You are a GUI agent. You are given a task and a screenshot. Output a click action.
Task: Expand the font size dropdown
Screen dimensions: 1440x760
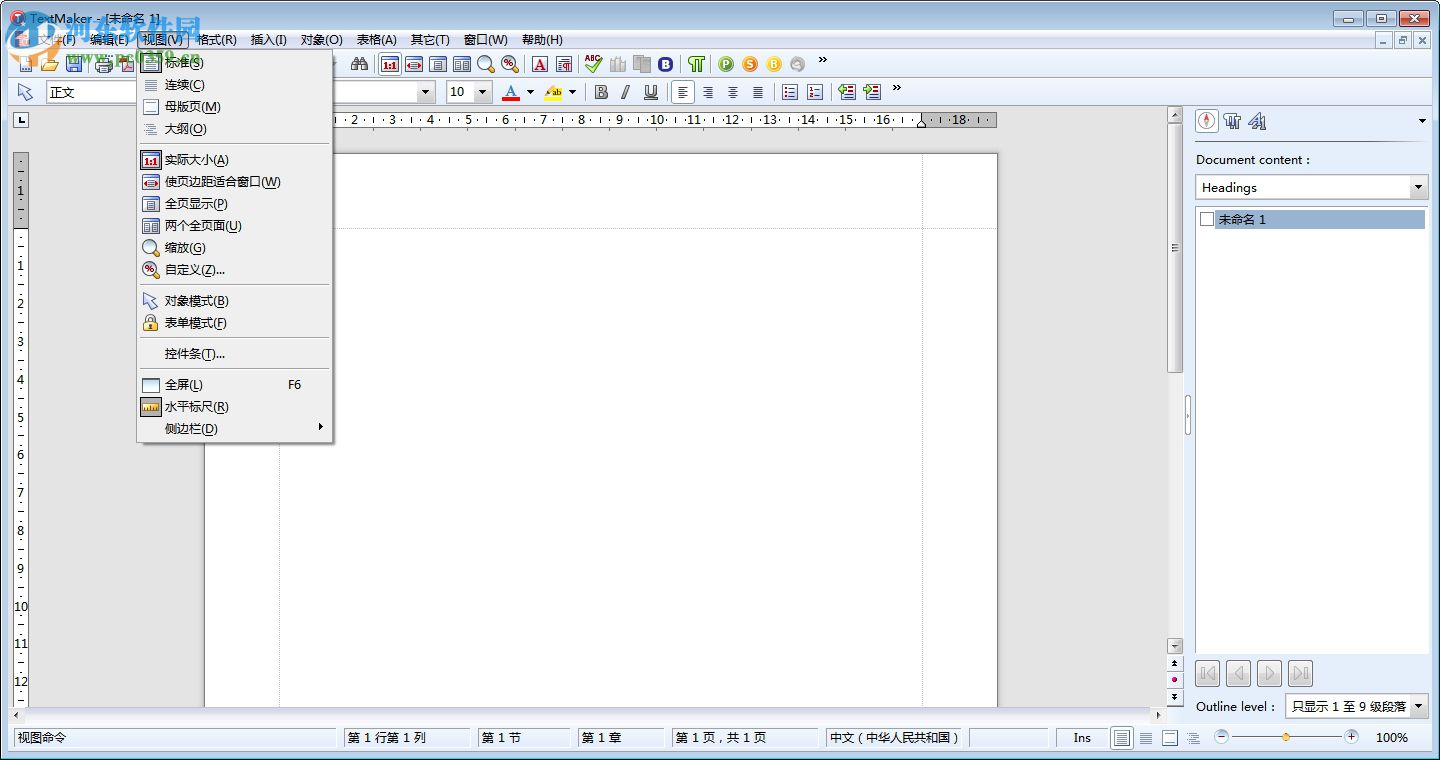tap(483, 92)
